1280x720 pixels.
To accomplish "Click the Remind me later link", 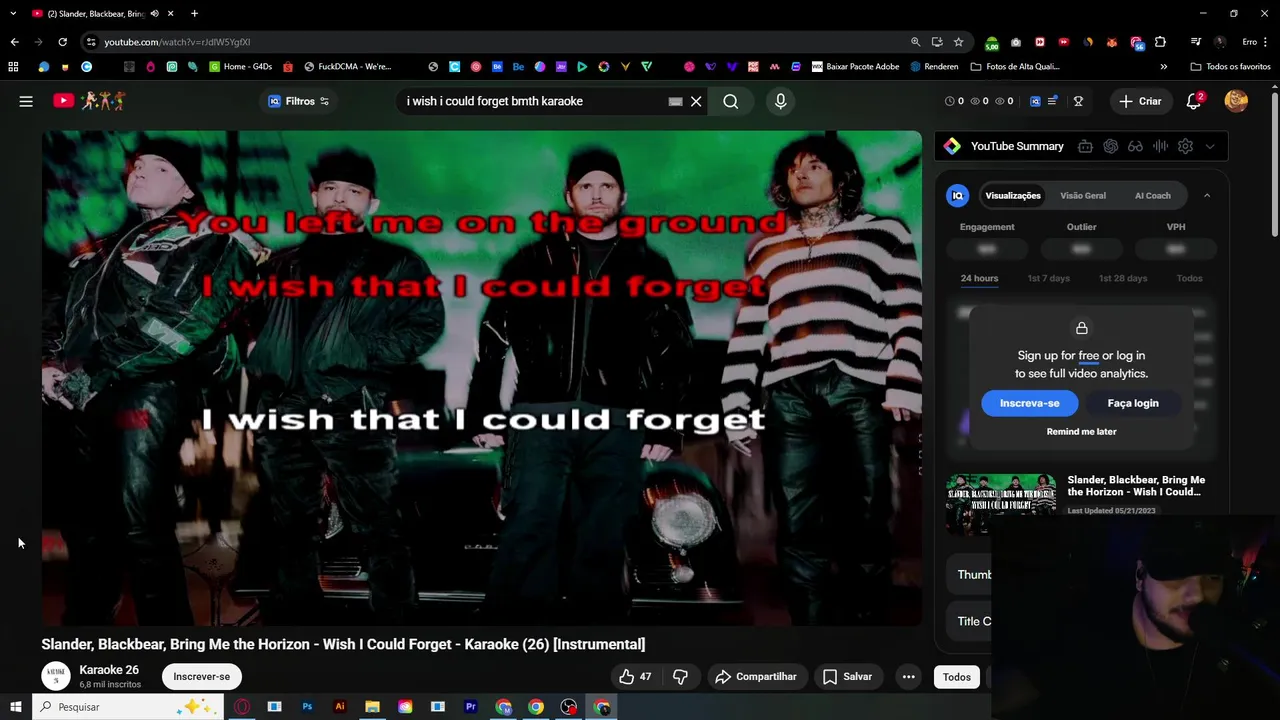I will point(1081,432).
